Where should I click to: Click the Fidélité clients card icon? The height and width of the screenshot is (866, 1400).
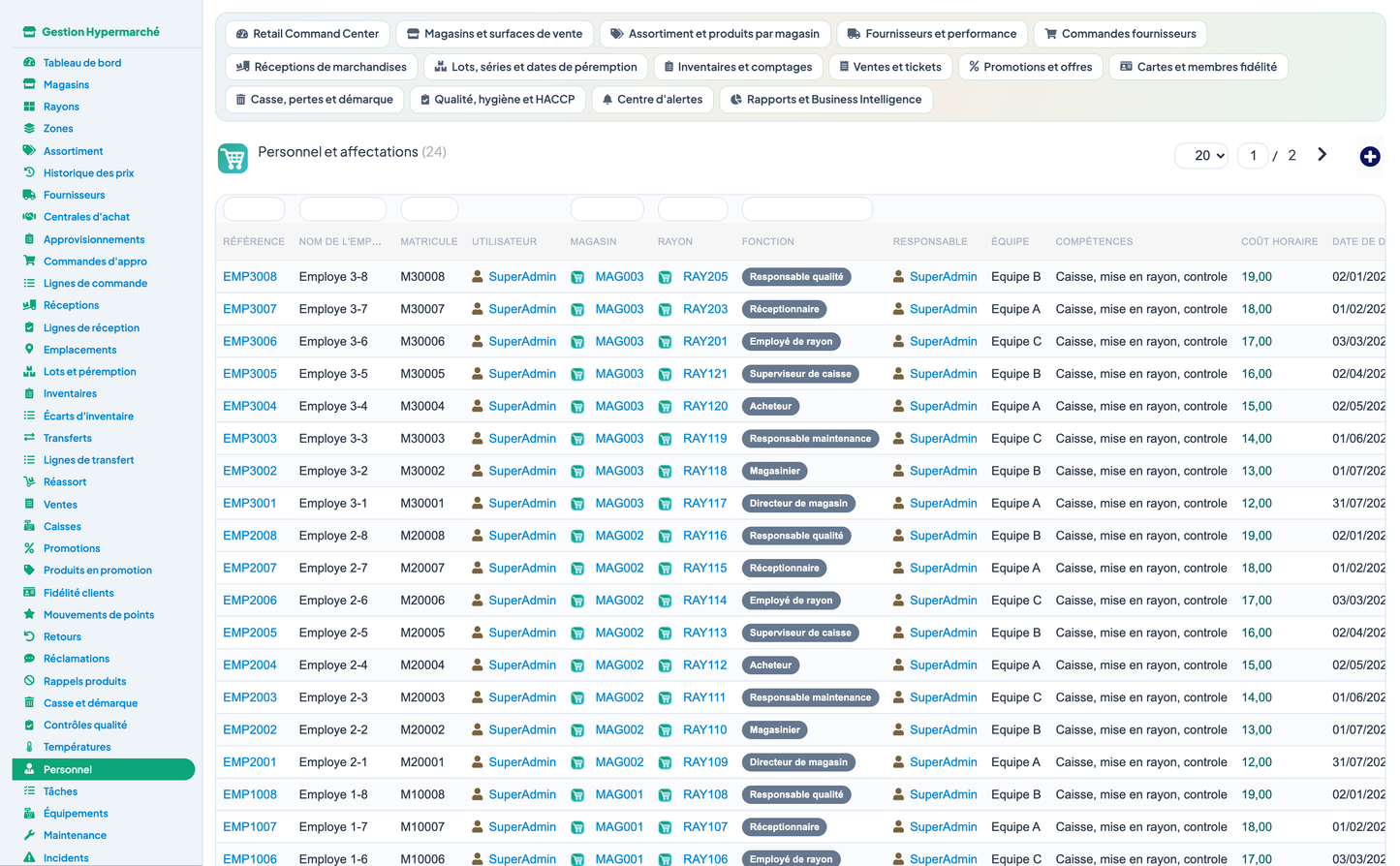29,592
